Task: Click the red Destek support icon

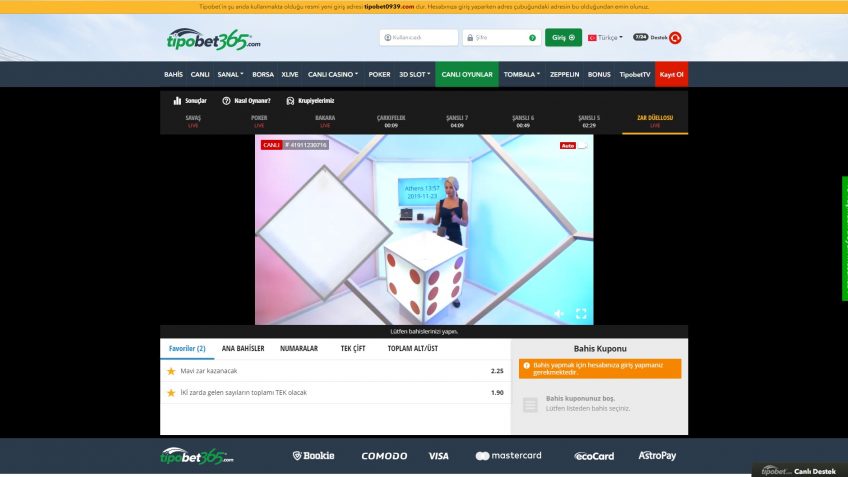Action: tap(675, 38)
